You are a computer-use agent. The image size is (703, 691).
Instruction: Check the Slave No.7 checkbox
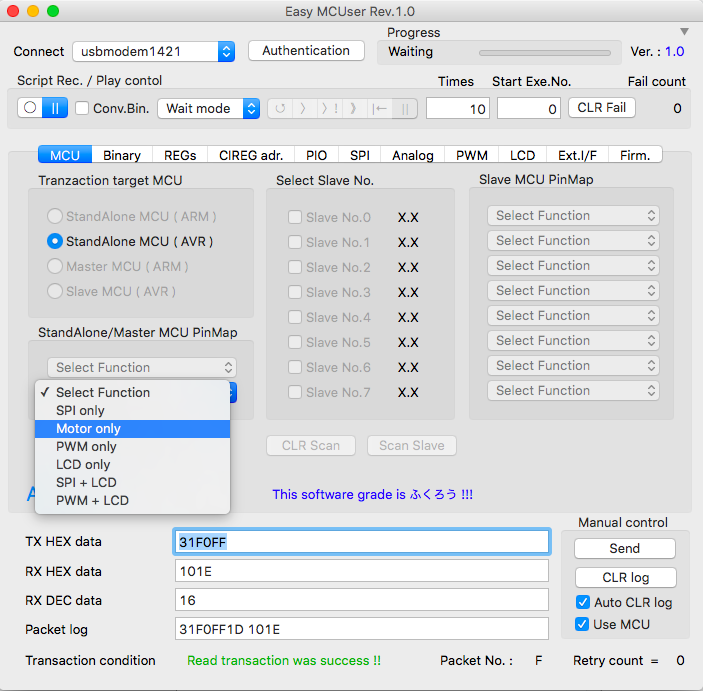tap(295, 392)
